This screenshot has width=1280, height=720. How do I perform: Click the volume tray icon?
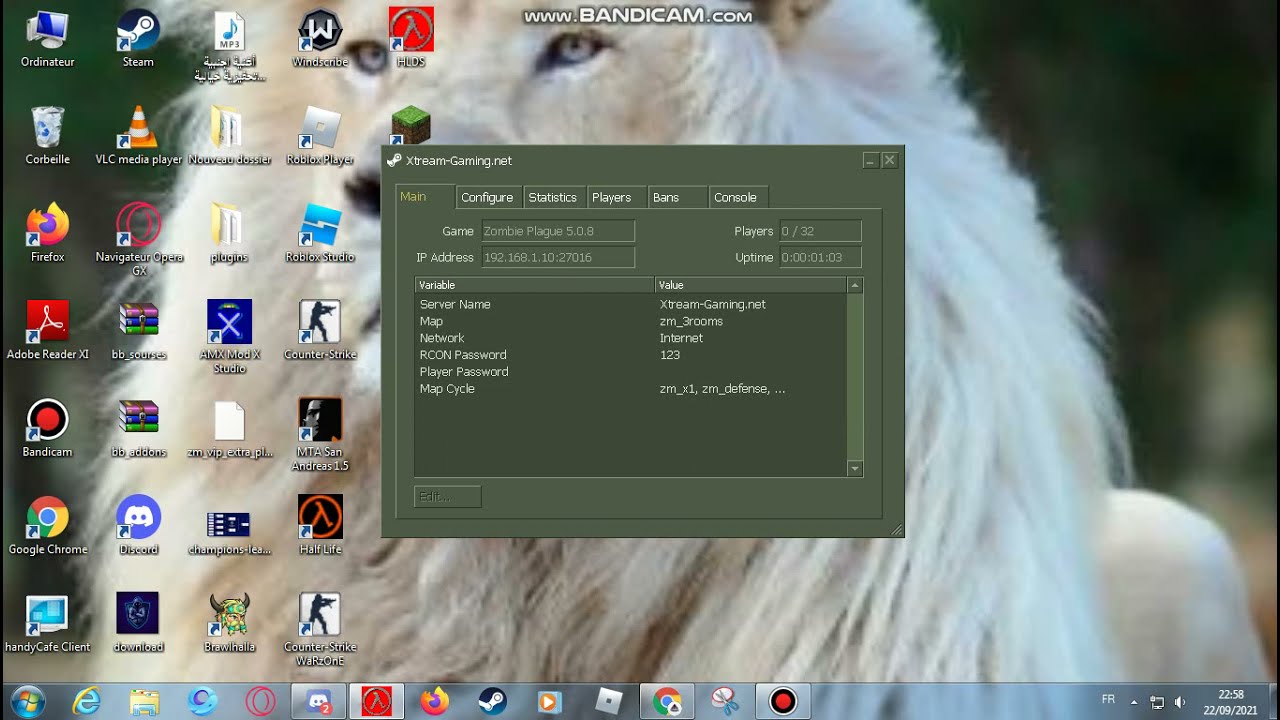pyautogui.click(x=1180, y=702)
